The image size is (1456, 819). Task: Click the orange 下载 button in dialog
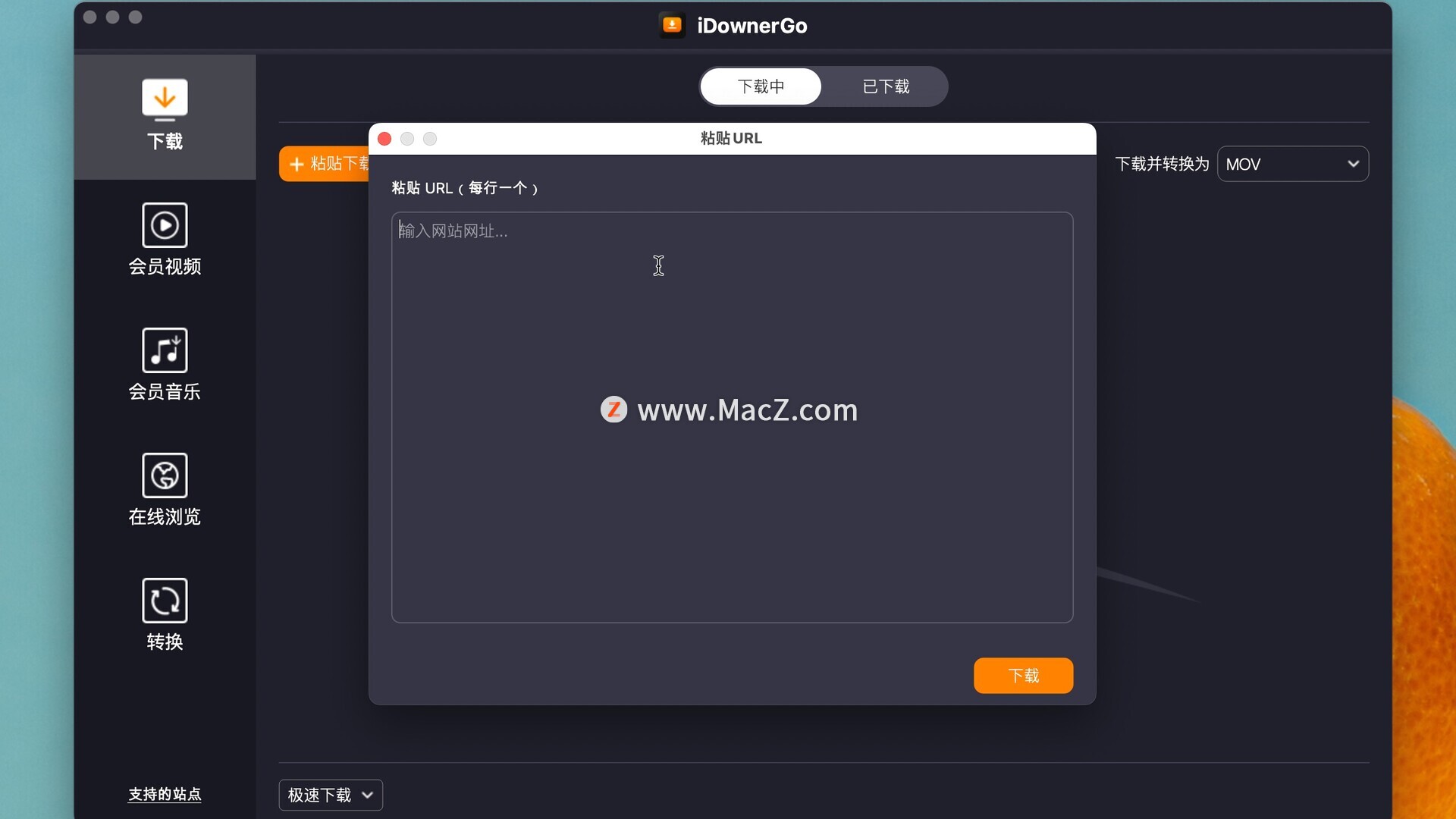(x=1023, y=676)
